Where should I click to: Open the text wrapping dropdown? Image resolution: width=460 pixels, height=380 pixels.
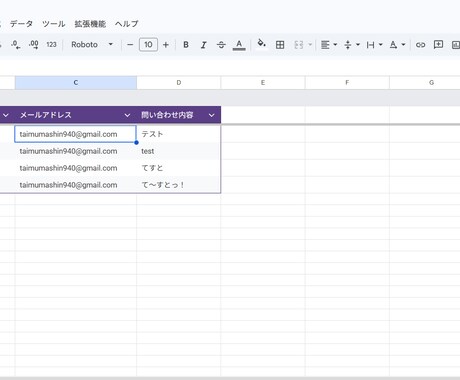point(374,45)
